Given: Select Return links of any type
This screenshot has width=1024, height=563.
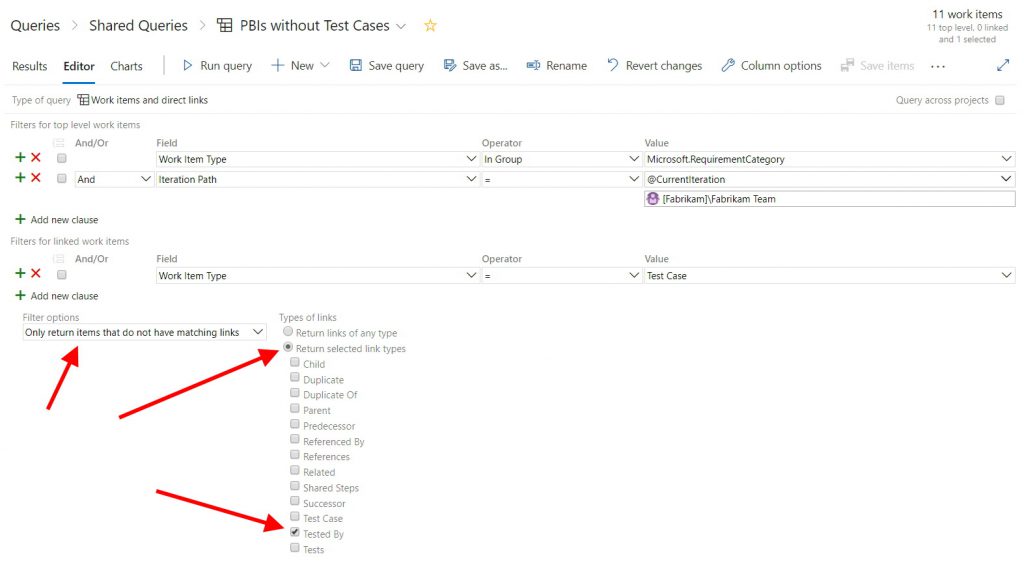Looking at the screenshot, I should [x=289, y=332].
